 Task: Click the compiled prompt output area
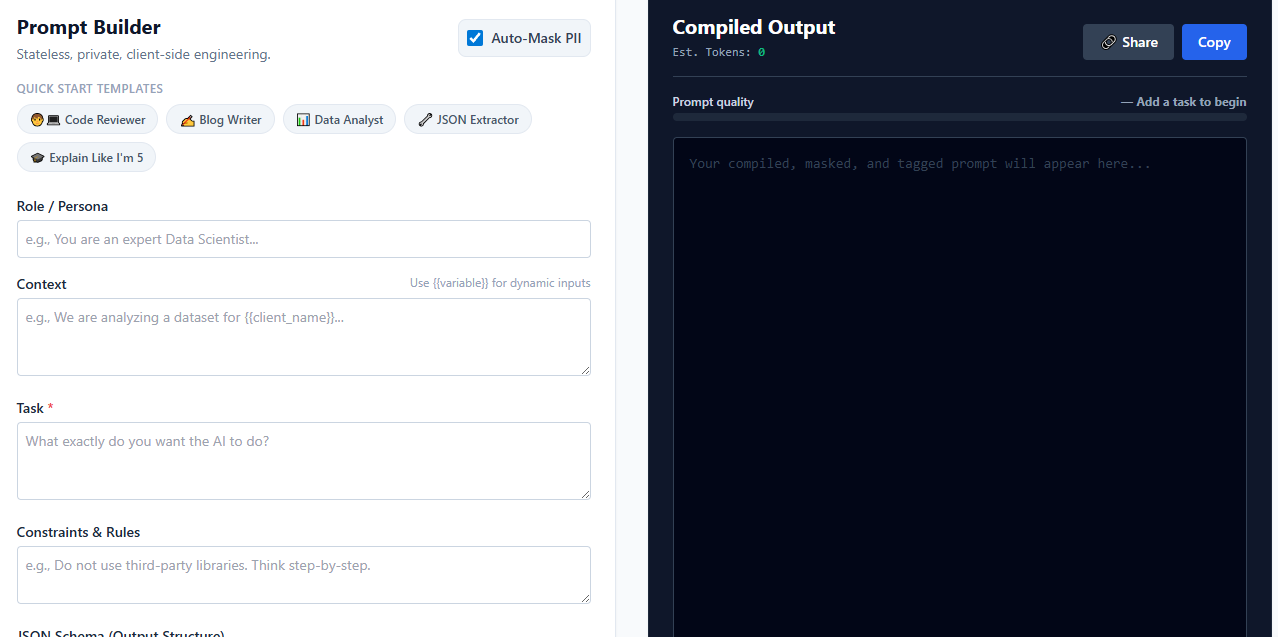(x=960, y=387)
